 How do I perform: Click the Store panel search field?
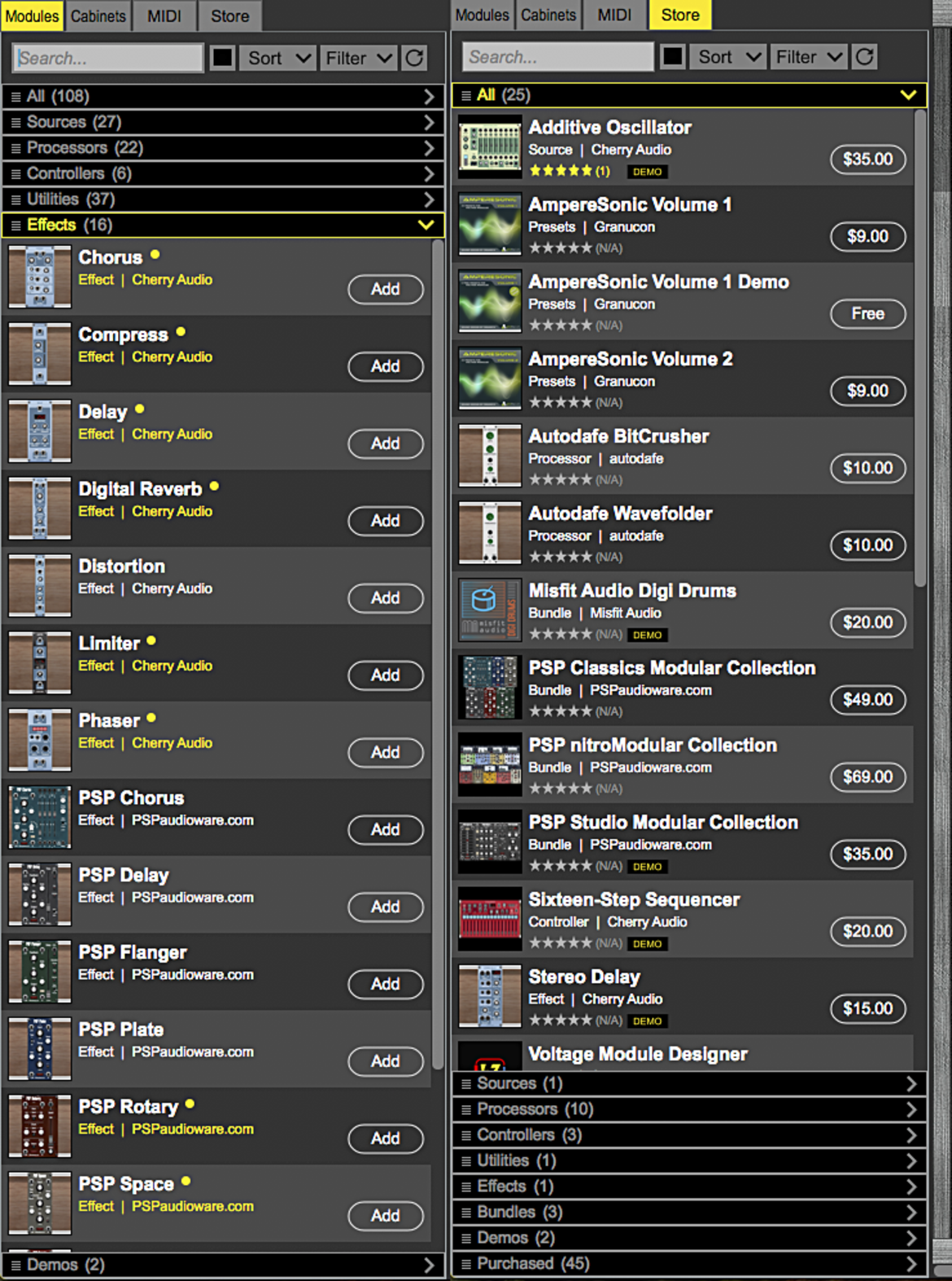pyautogui.click(x=558, y=56)
